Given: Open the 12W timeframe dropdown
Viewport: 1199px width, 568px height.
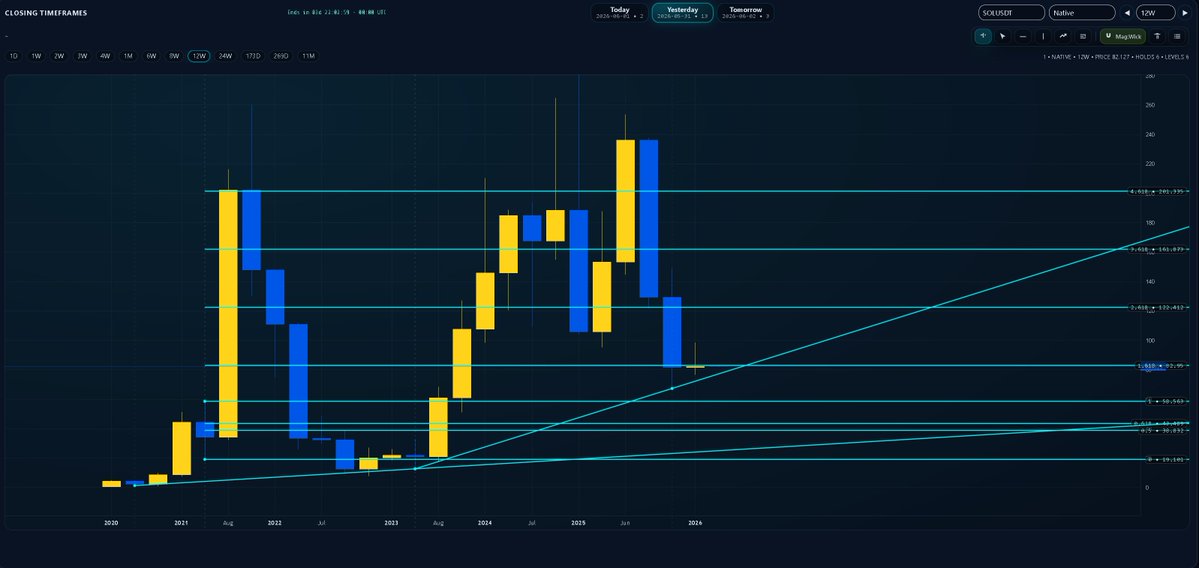Looking at the screenshot, I should [1156, 12].
